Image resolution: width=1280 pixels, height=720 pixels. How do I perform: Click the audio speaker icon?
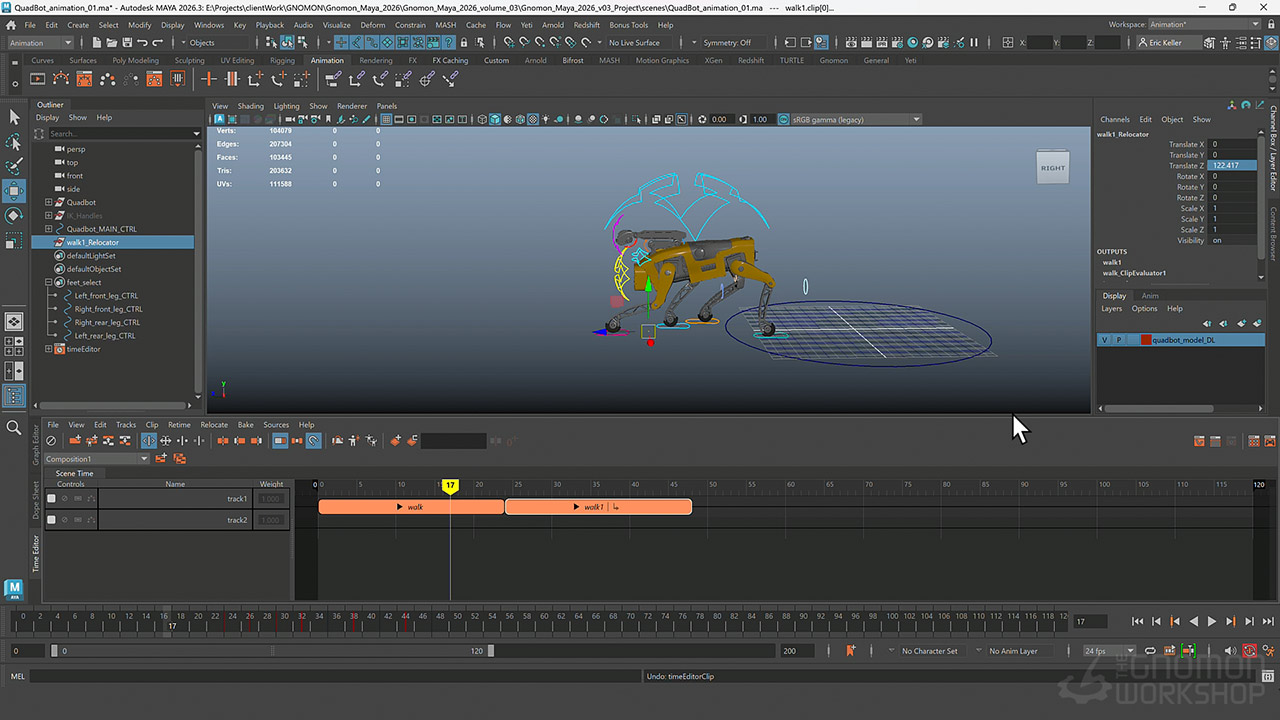pyautogui.click(x=1230, y=651)
